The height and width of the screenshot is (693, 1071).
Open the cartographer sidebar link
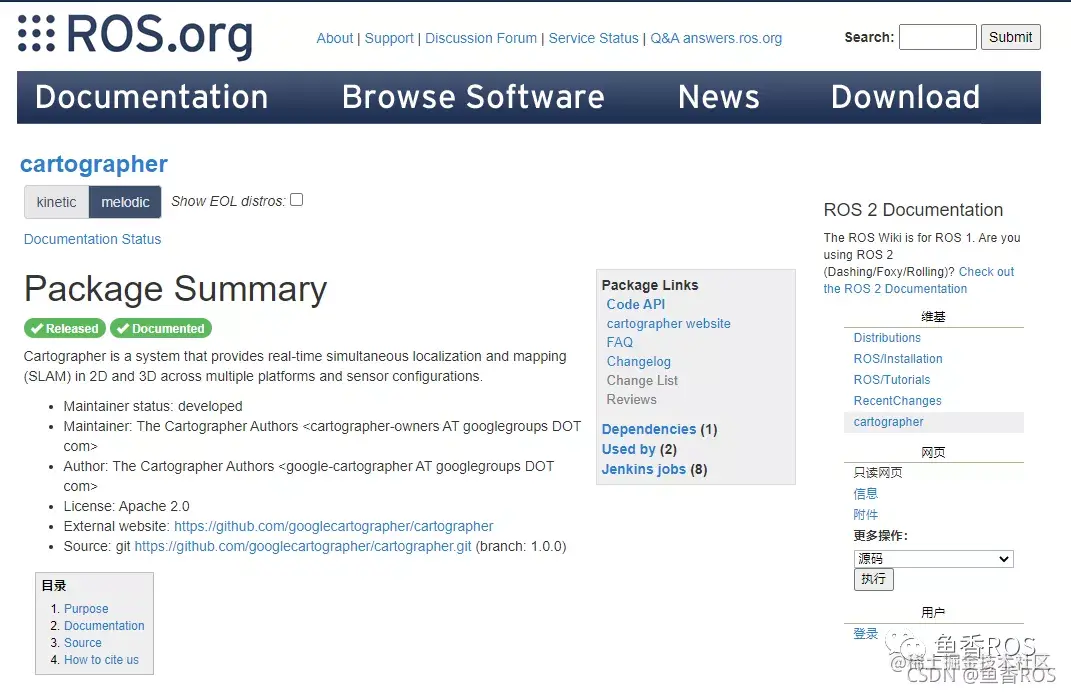click(888, 422)
